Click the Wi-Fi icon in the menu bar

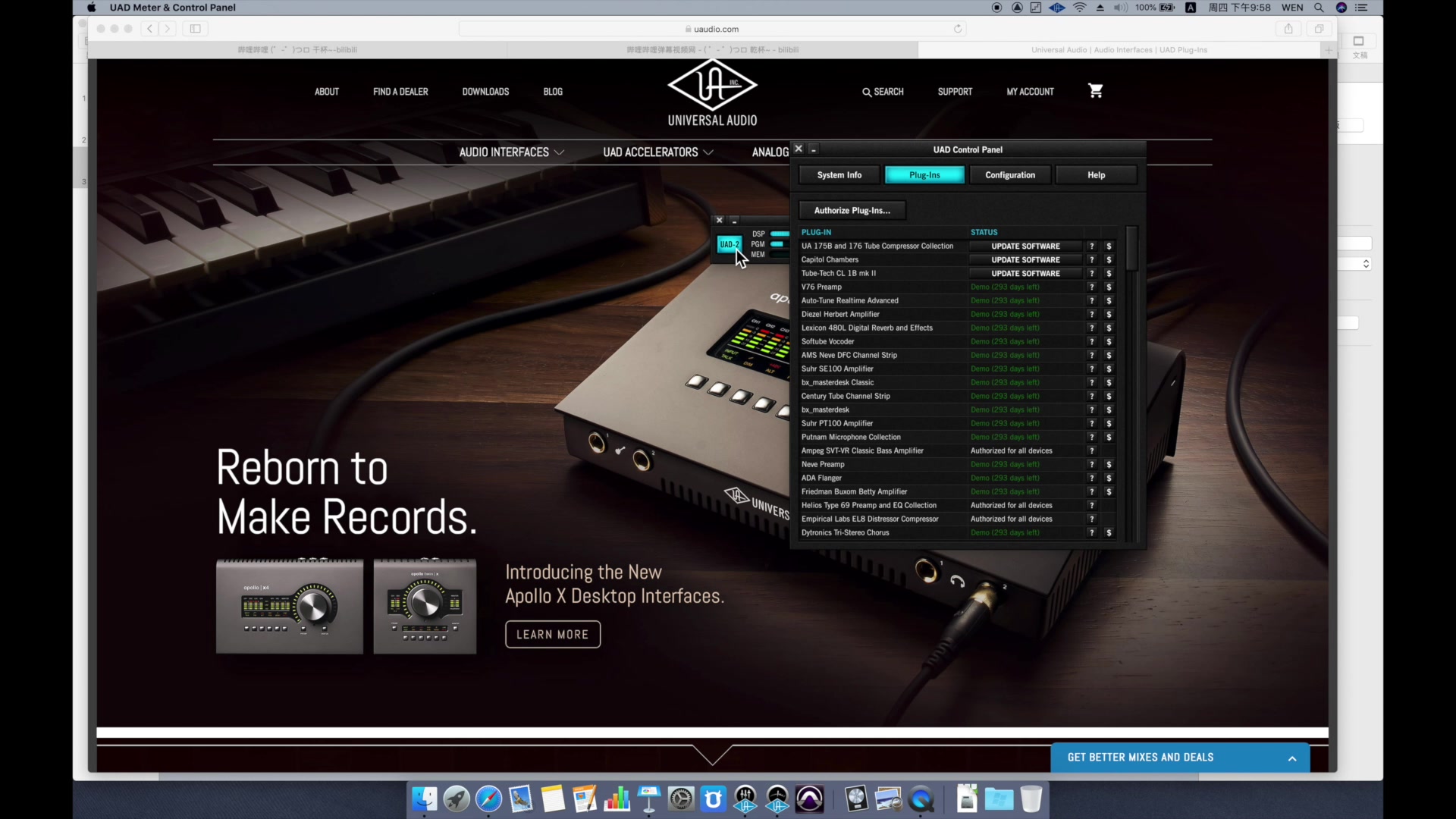(1080, 8)
